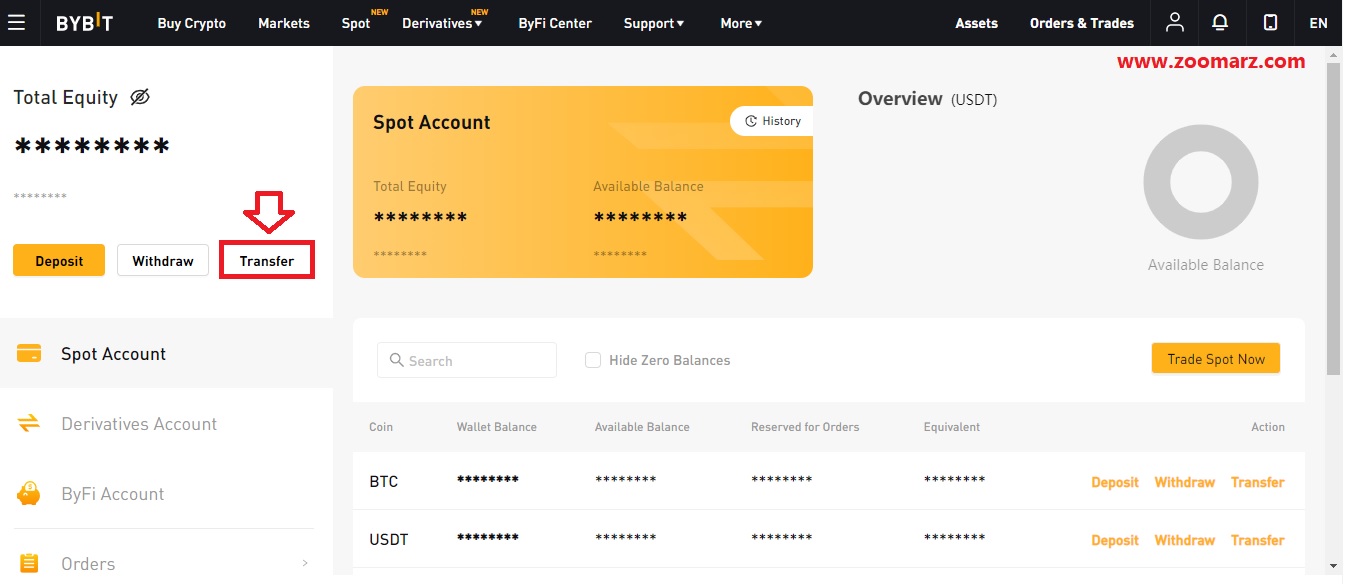Open Markets in top navigation

click(284, 23)
